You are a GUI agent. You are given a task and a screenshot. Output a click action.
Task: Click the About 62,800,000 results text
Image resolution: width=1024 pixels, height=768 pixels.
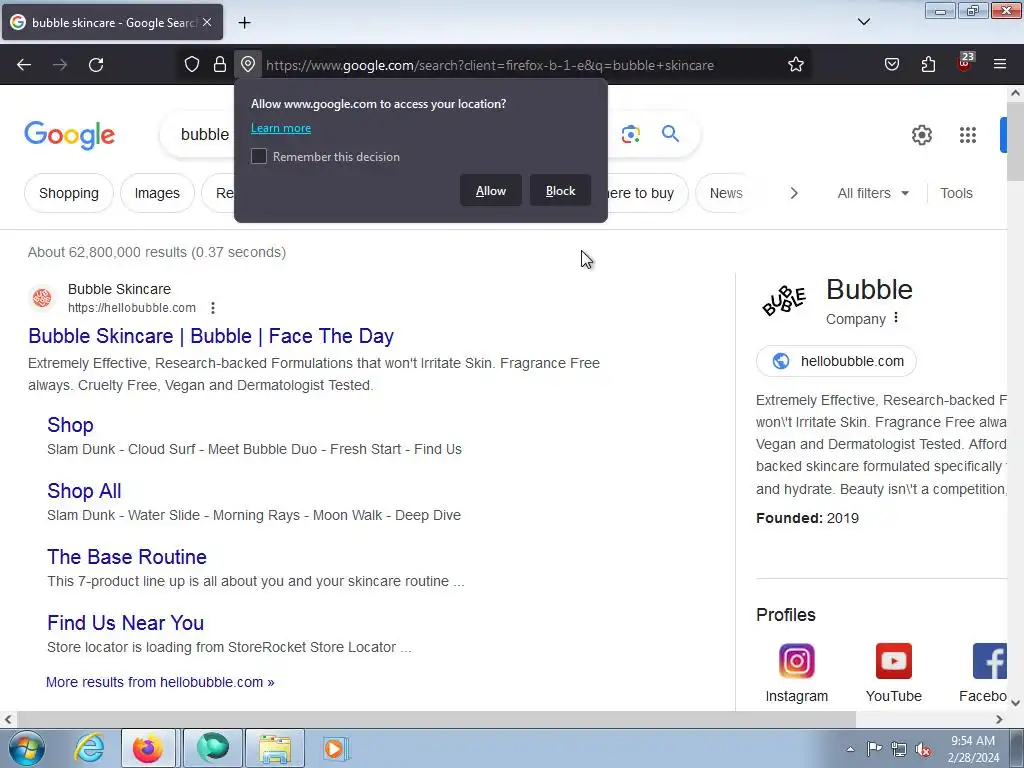157,252
